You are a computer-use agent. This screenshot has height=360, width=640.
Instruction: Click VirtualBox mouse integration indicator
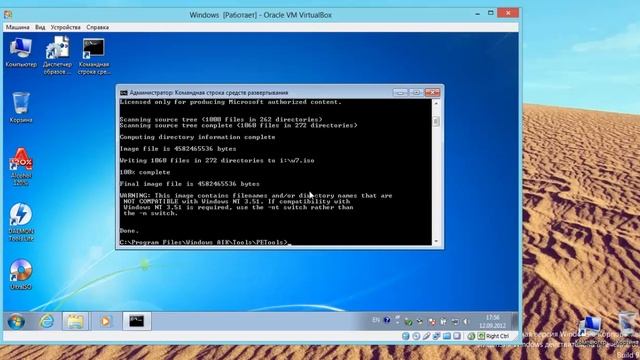471,336
